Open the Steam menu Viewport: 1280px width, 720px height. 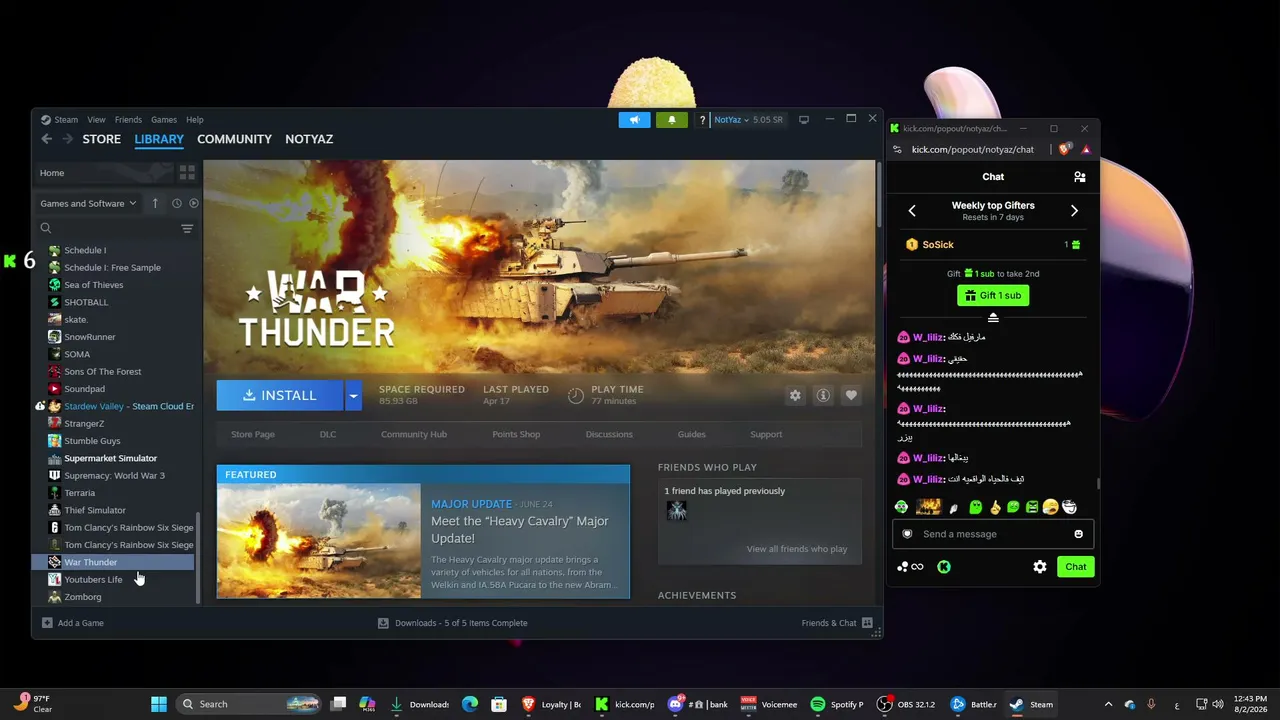(x=60, y=120)
